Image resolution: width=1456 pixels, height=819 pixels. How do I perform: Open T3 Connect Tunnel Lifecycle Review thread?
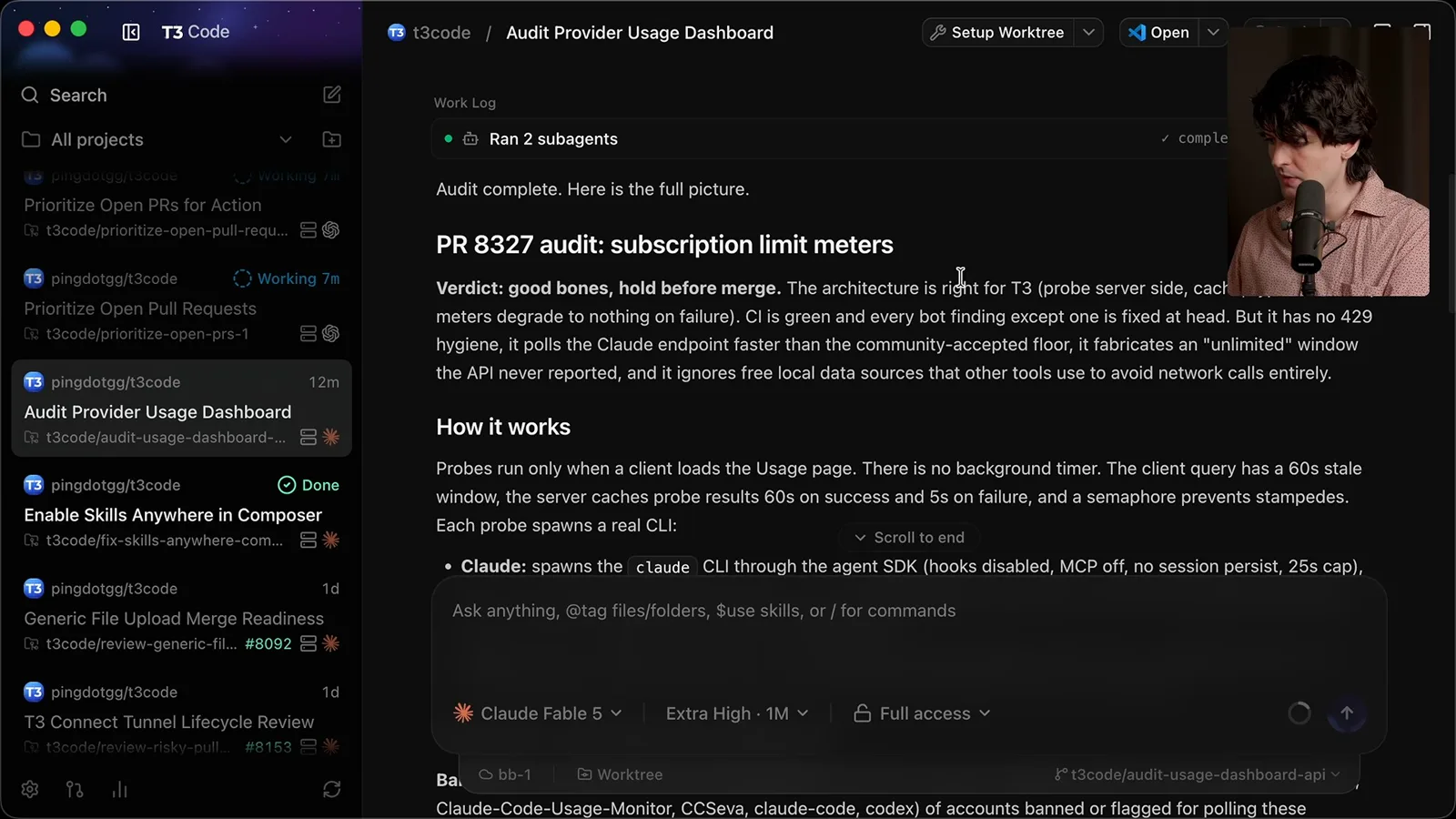pyautogui.click(x=182, y=720)
